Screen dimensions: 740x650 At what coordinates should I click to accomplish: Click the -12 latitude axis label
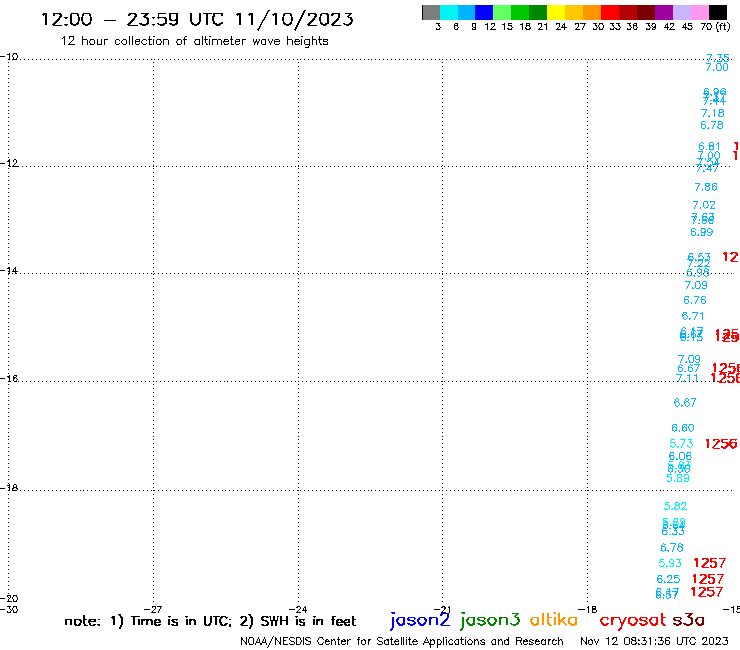pos(9,163)
